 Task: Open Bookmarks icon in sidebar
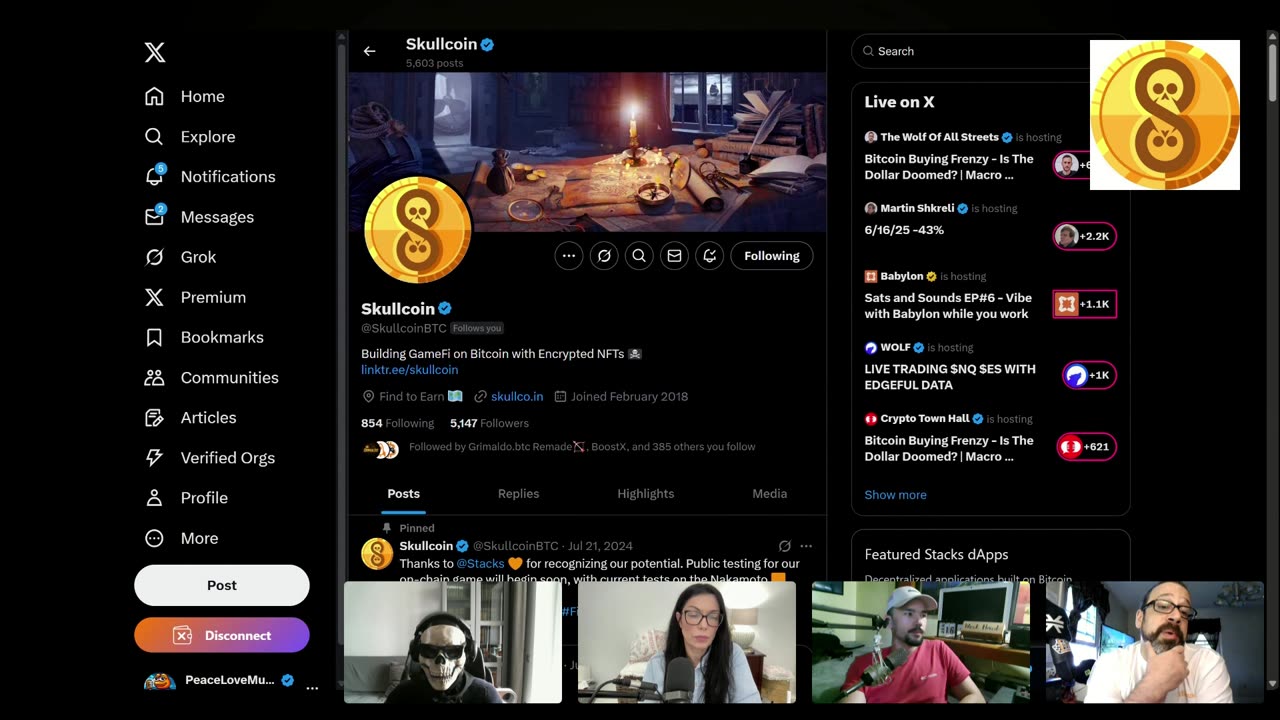coord(154,337)
